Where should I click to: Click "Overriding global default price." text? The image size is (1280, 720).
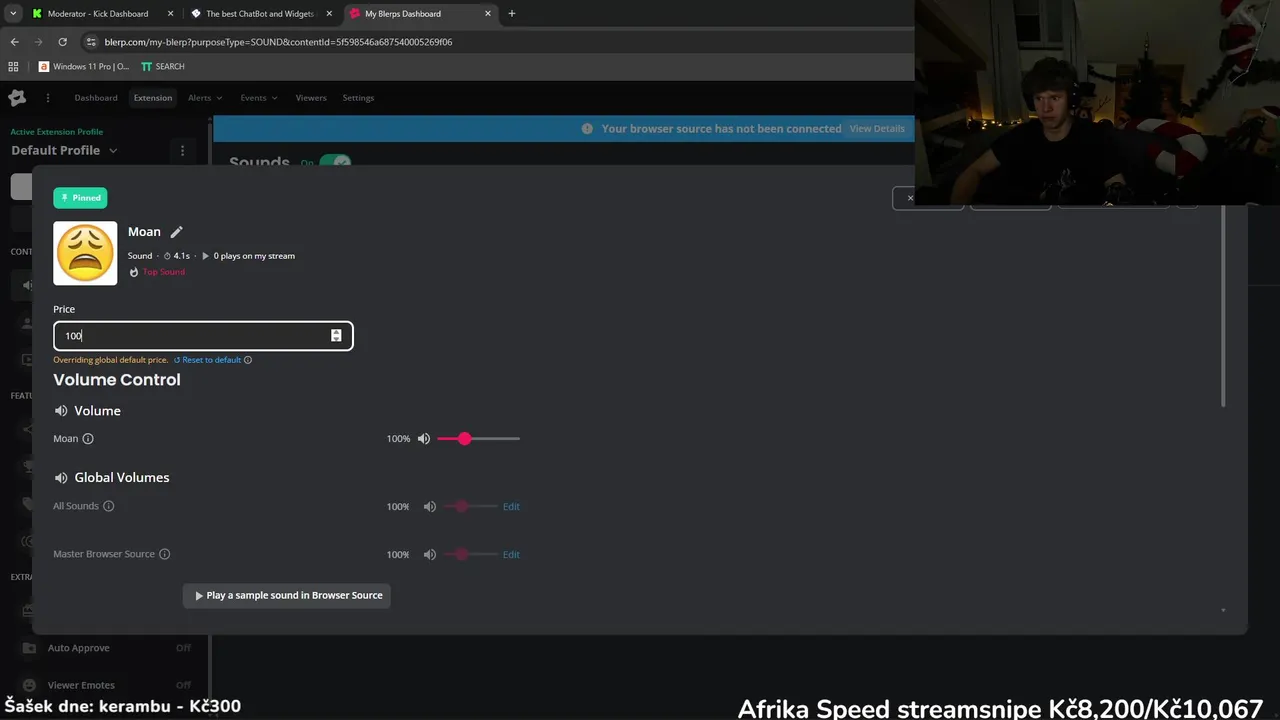(x=110, y=360)
